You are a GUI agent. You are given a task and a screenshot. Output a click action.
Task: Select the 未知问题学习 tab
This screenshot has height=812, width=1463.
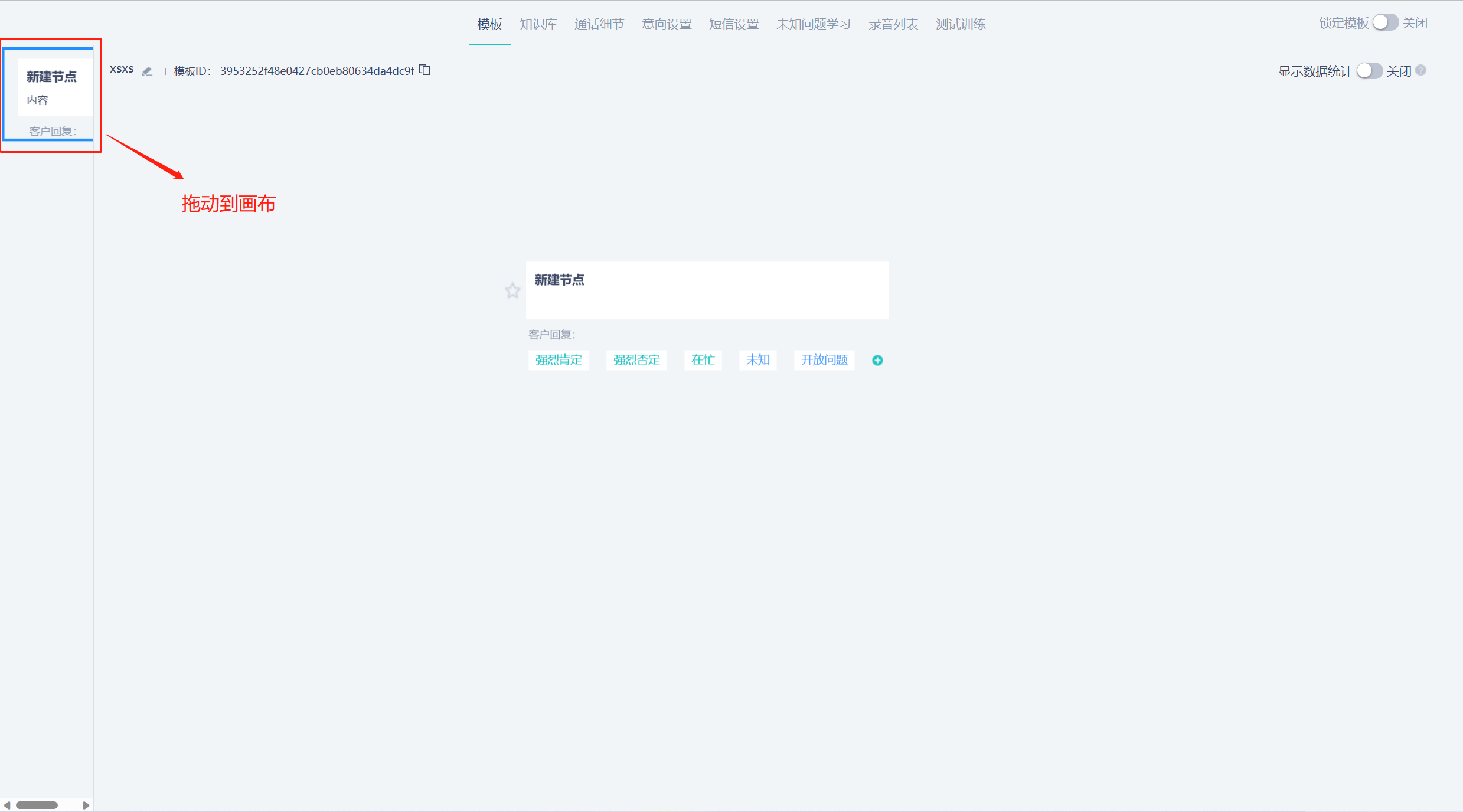[x=814, y=24]
